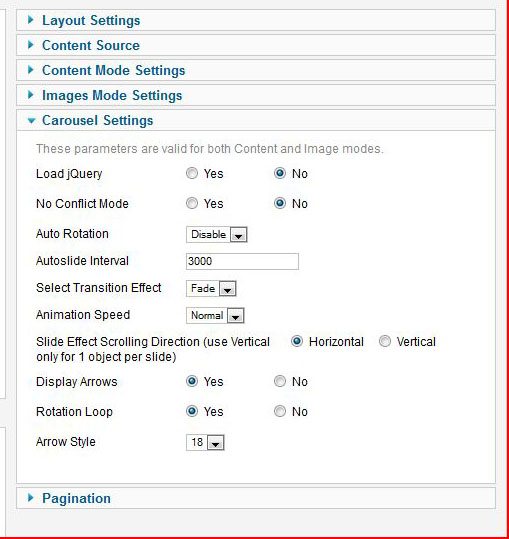Enable No Conflict Mode with Yes

point(192,203)
